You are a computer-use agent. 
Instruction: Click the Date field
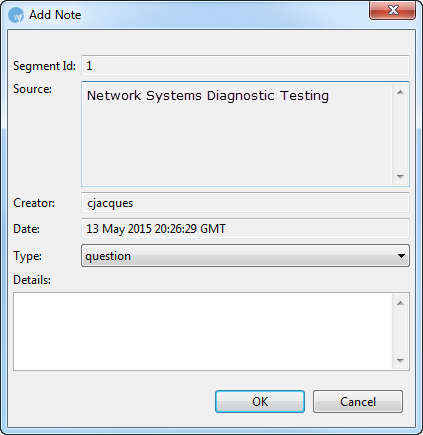click(245, 229)
